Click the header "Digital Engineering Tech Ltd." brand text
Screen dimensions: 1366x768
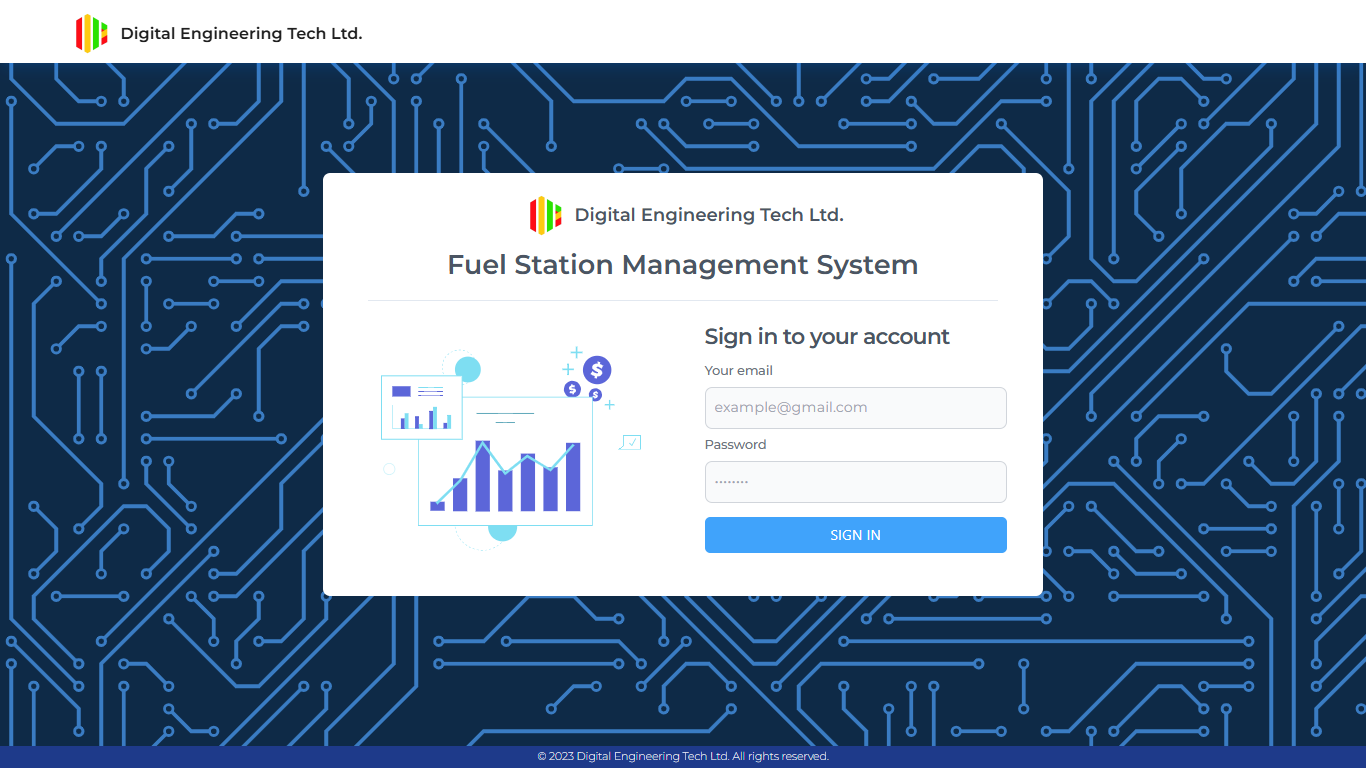pos(241,33)
